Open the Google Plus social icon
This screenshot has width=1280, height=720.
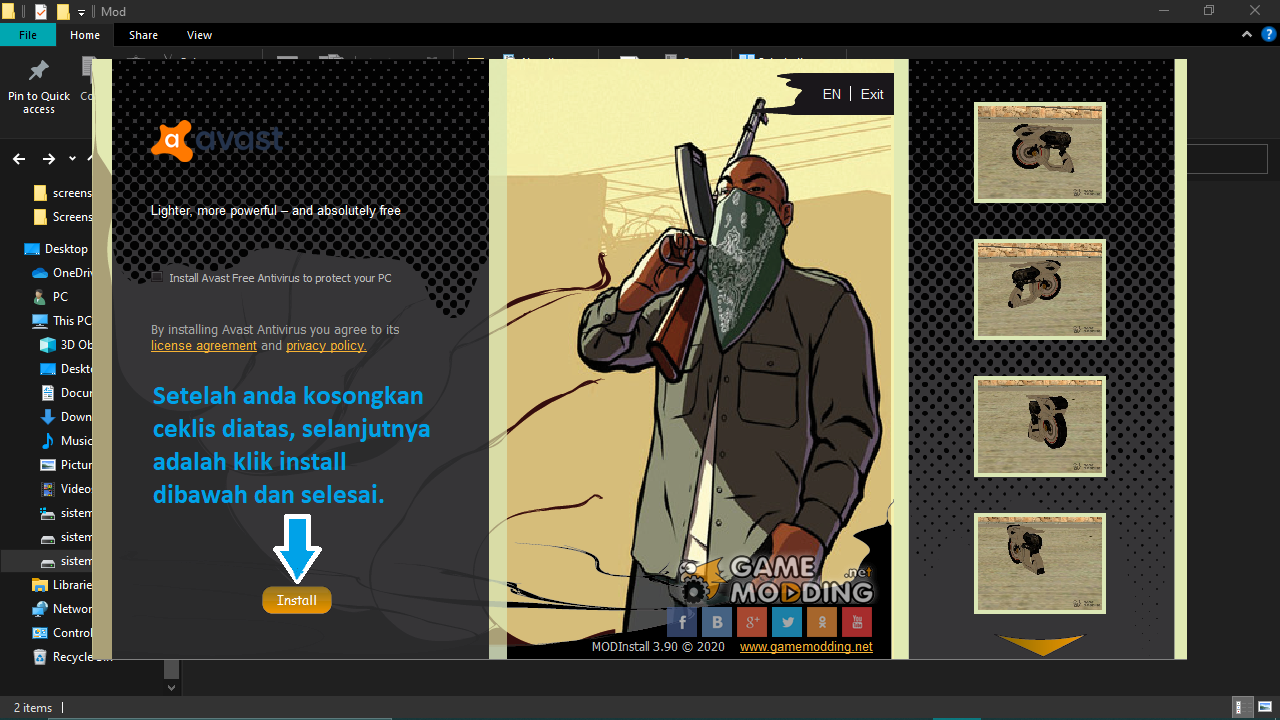point(752,622)
